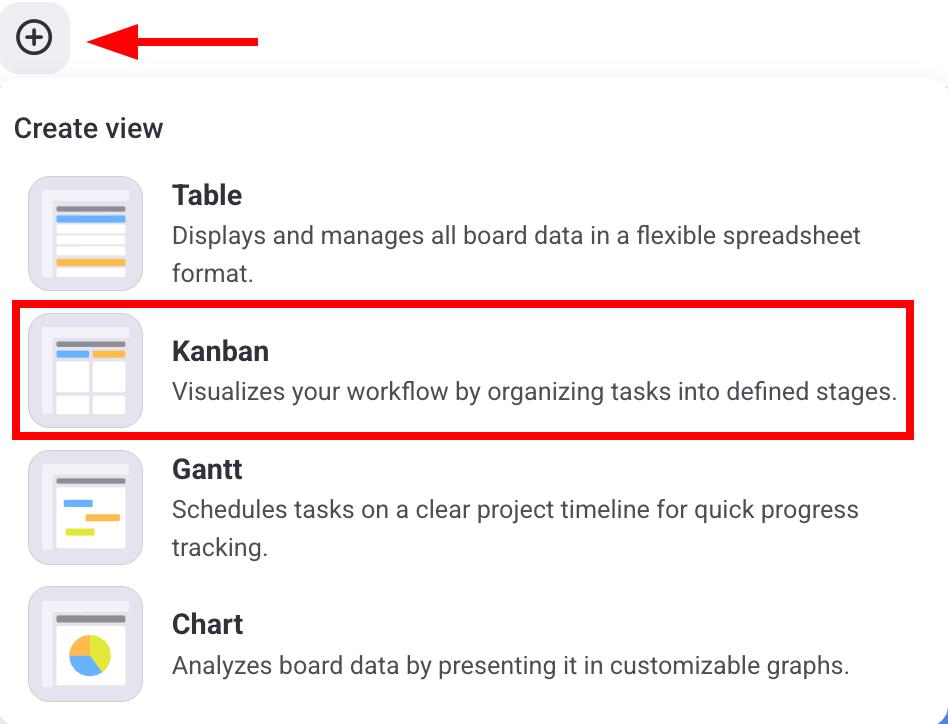Click the orange column header in the Kanban icon
Image resolution: width=948 pixels, height=724 pixels.
click(109, 354)
